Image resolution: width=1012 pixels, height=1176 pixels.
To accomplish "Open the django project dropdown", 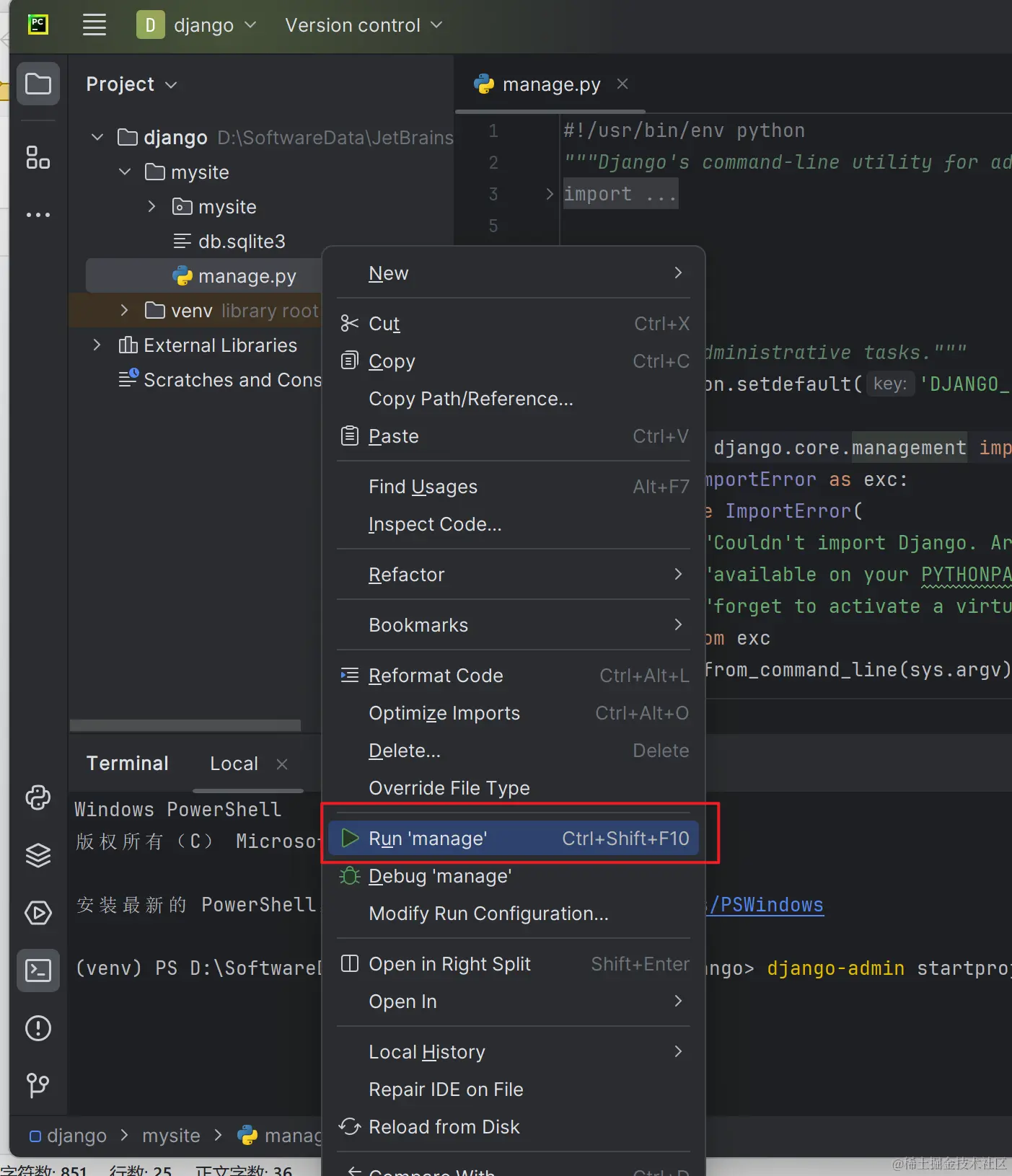I will [x=216, y=25].
